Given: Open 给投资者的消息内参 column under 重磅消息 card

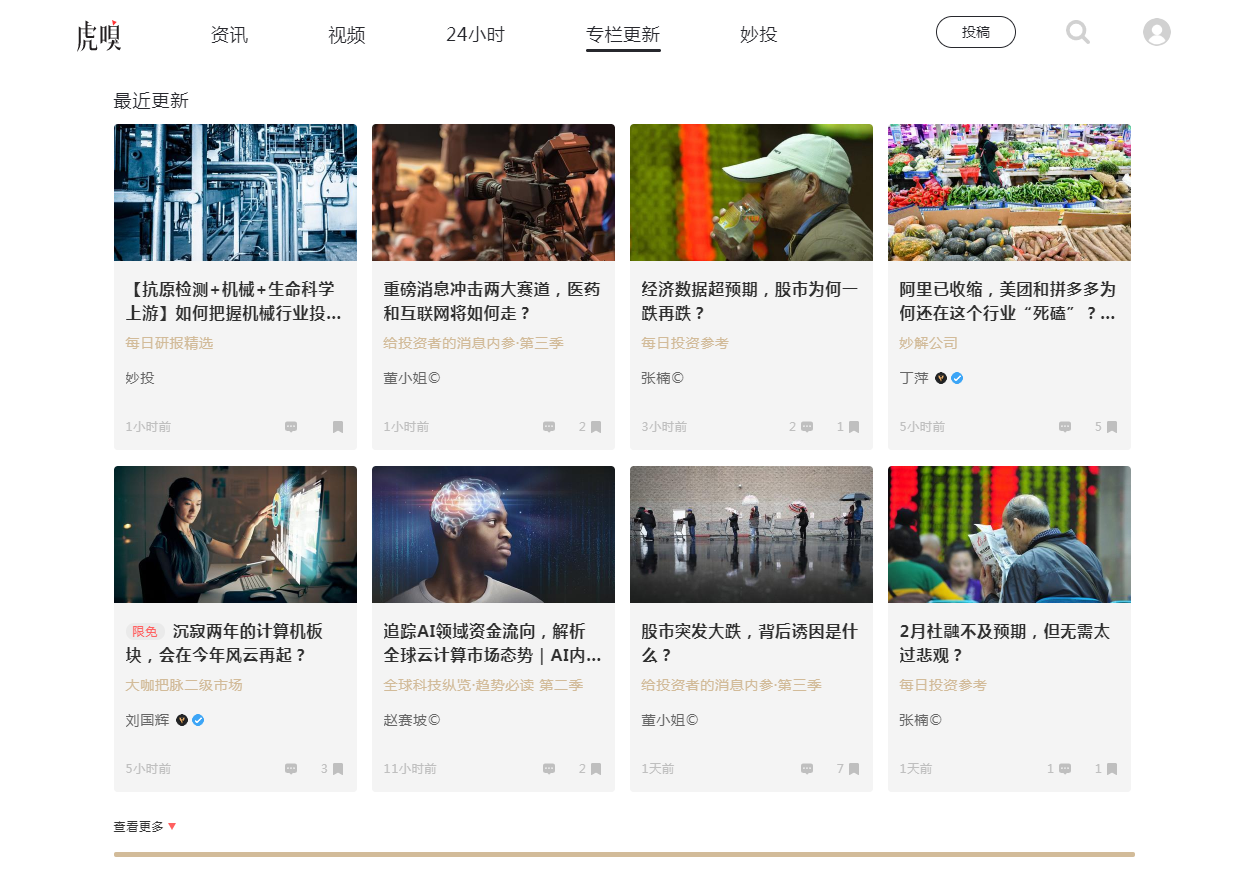Looking at the screenshot, I should 473,343.
